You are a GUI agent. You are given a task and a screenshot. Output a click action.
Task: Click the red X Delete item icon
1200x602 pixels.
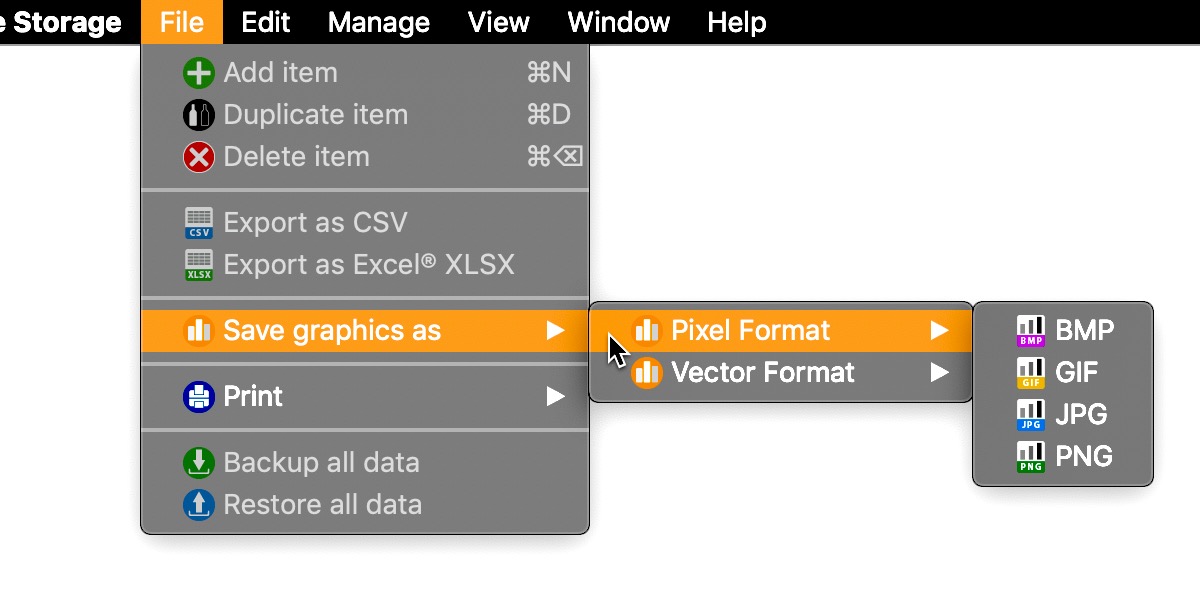click(x=199, y=157)
